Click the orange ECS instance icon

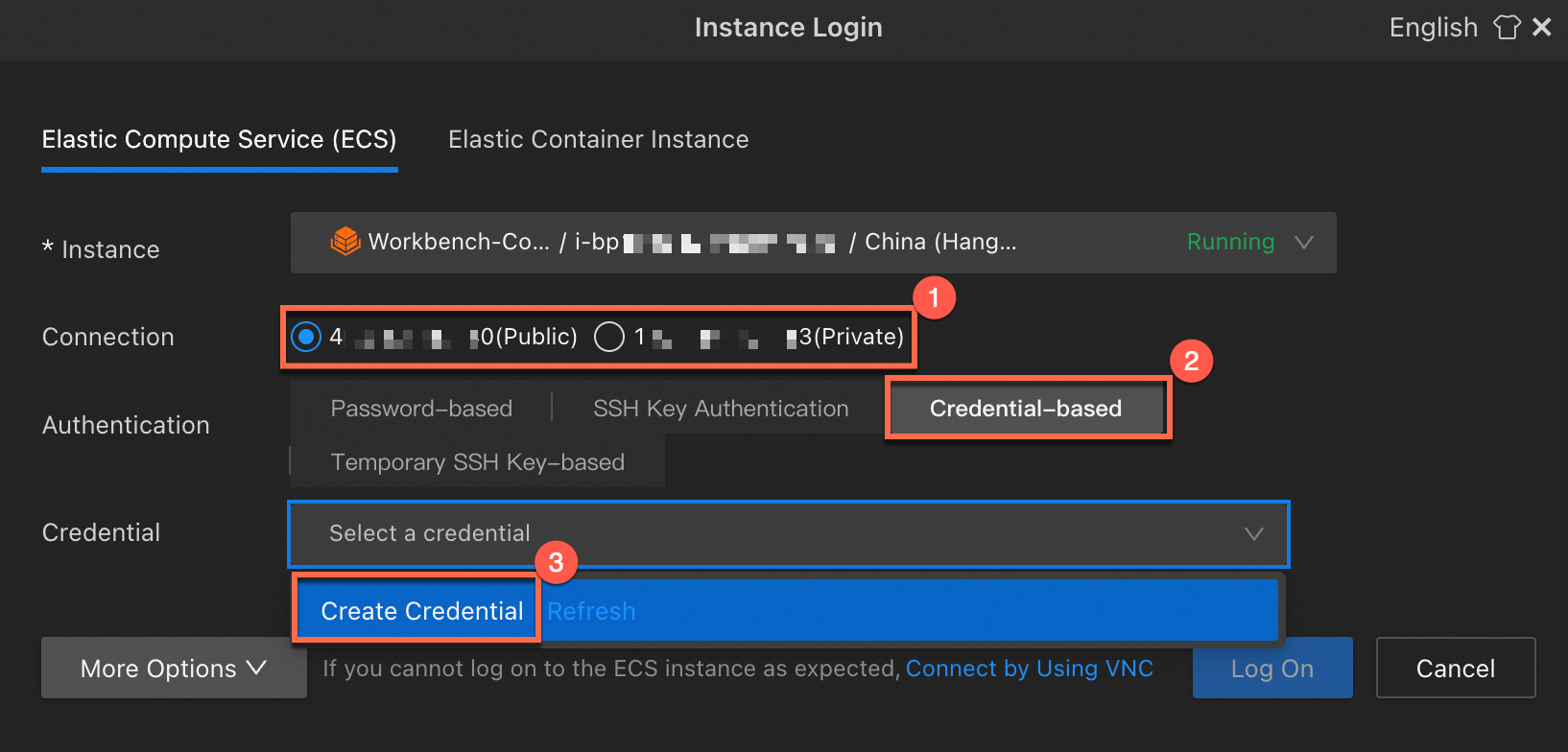(x=344, y=242)
